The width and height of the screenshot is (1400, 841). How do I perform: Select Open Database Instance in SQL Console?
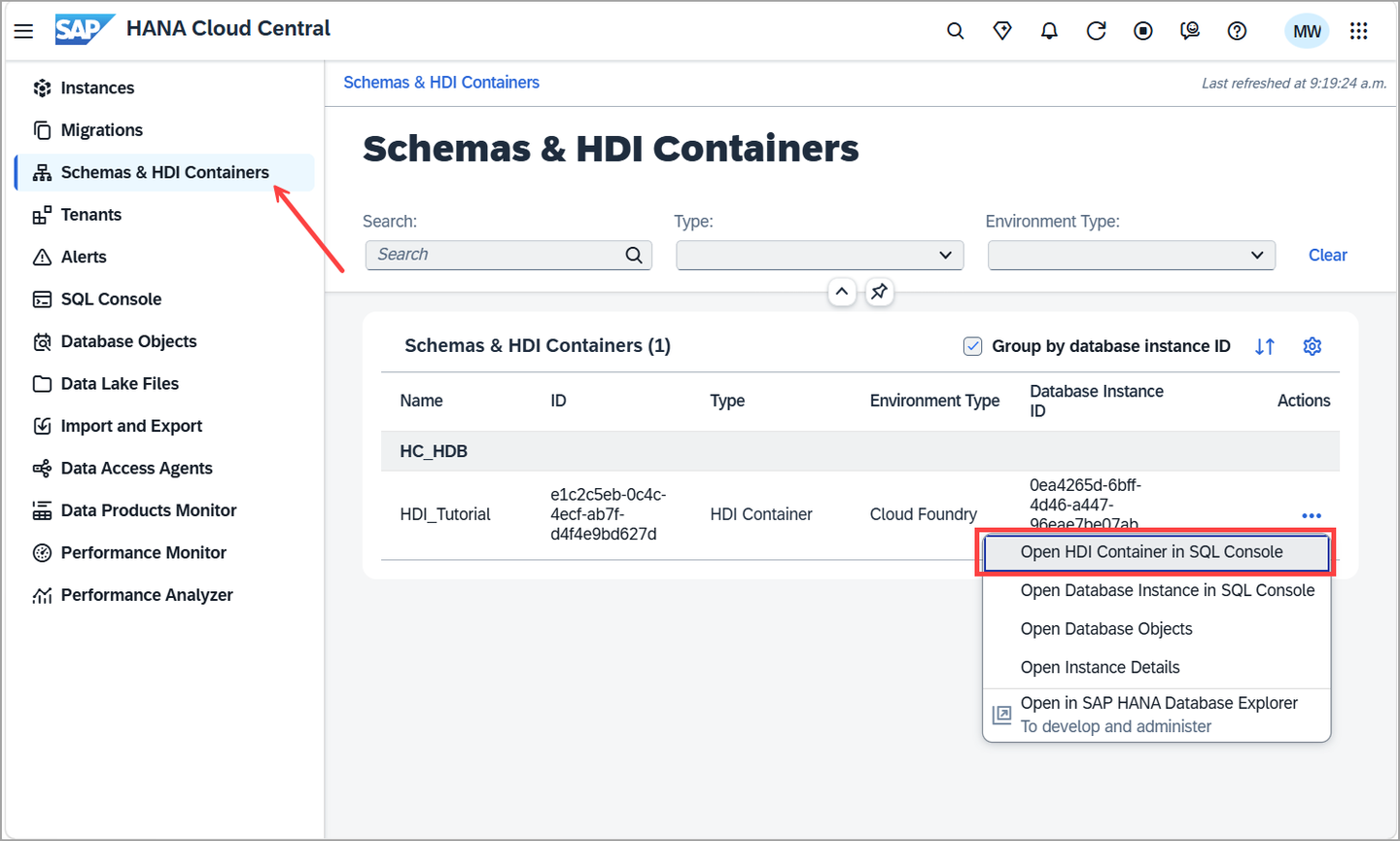click(x=1156, y=590)
